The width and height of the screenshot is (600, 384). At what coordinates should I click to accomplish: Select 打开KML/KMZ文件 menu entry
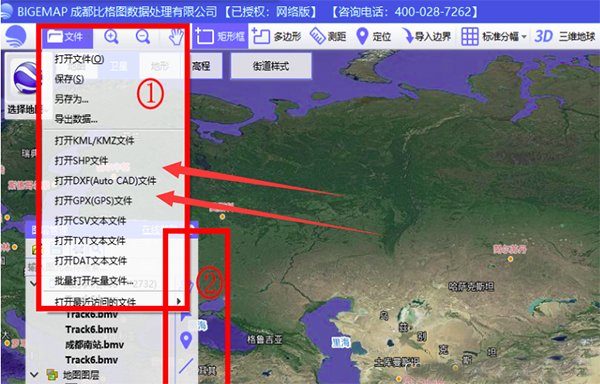coord(94,140)
